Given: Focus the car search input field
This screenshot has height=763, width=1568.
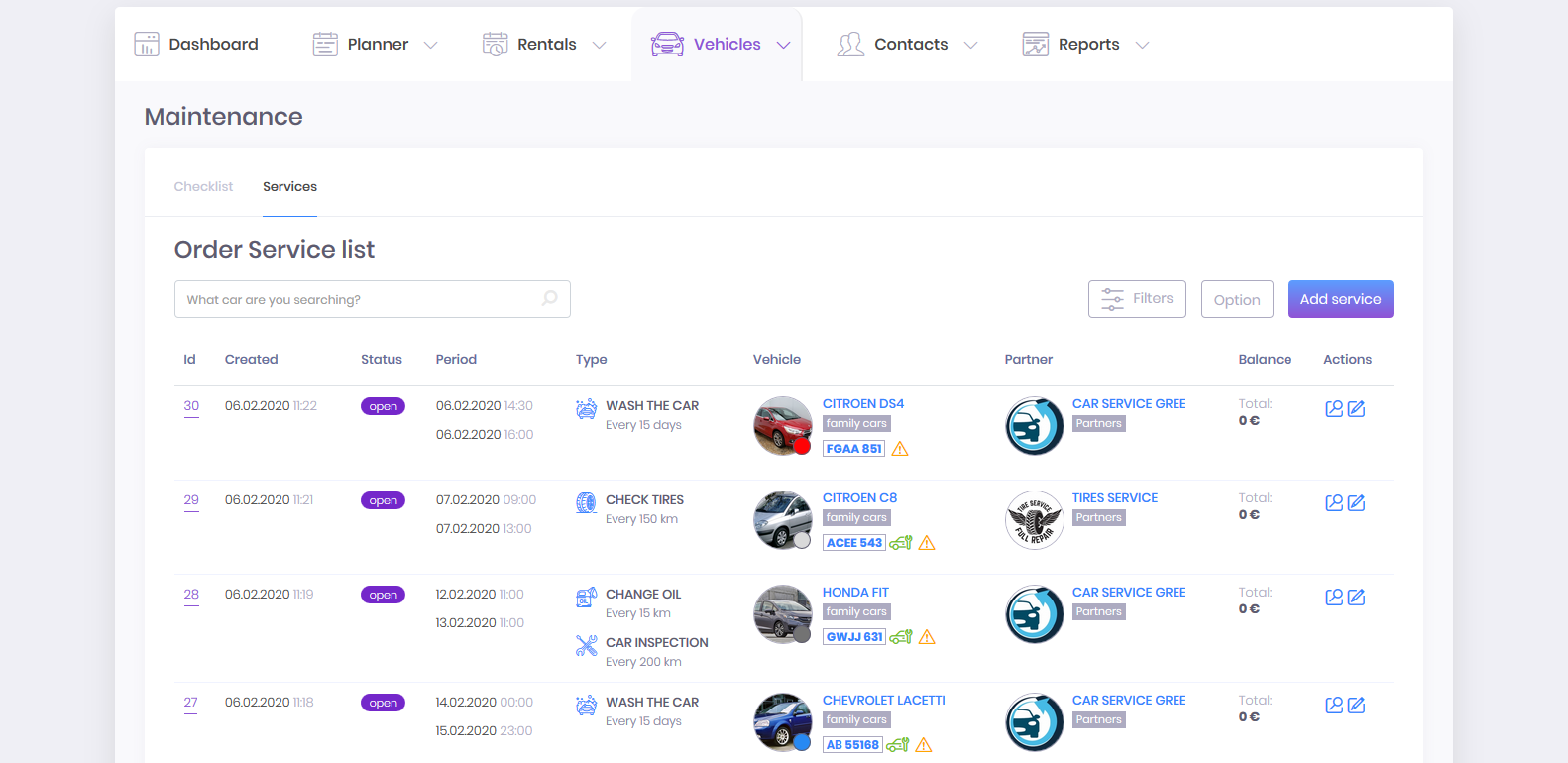Looking at the screenshot, I should click(357, 299).
